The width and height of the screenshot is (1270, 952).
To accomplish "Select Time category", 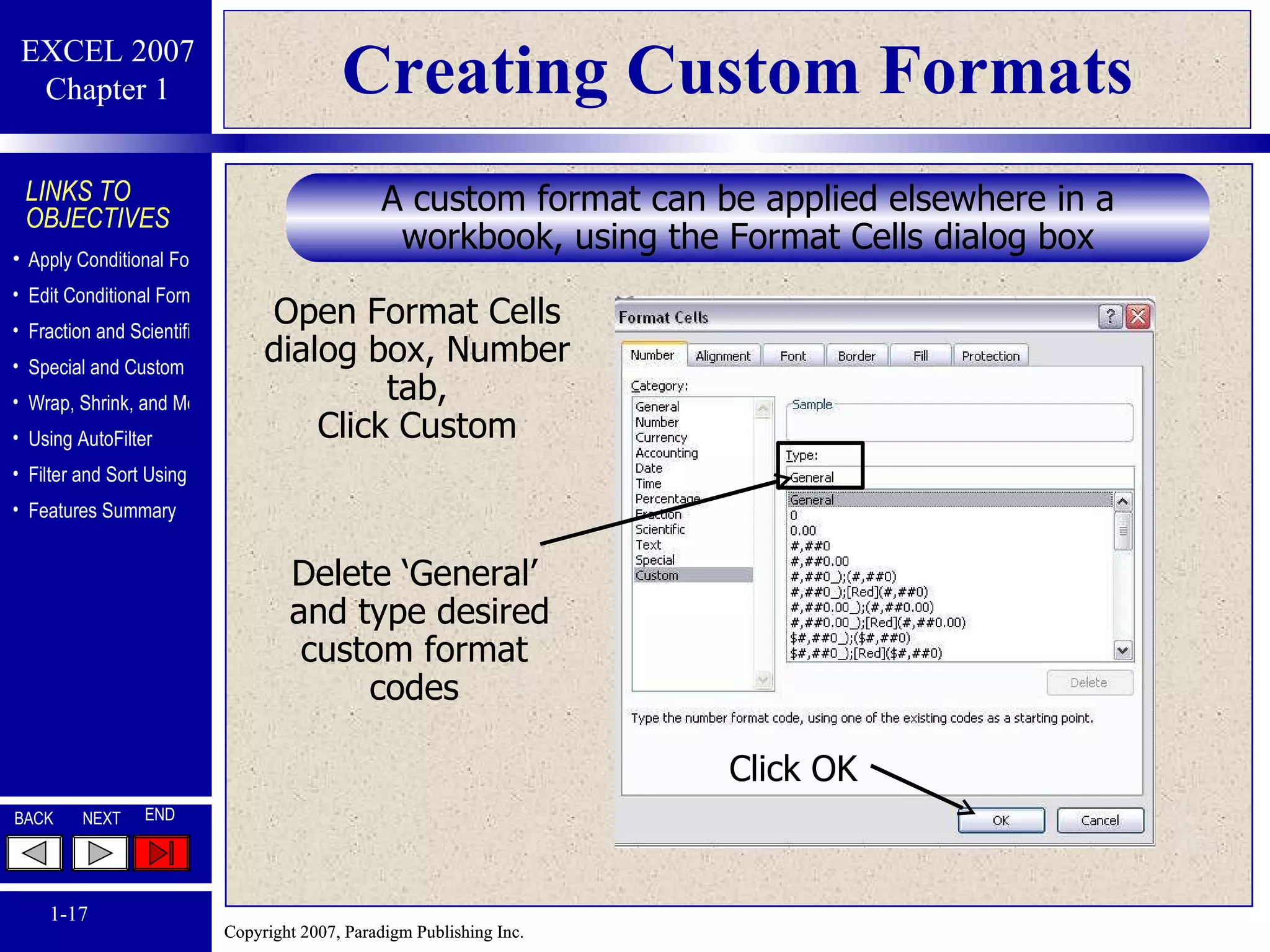I will pos(649,483).
